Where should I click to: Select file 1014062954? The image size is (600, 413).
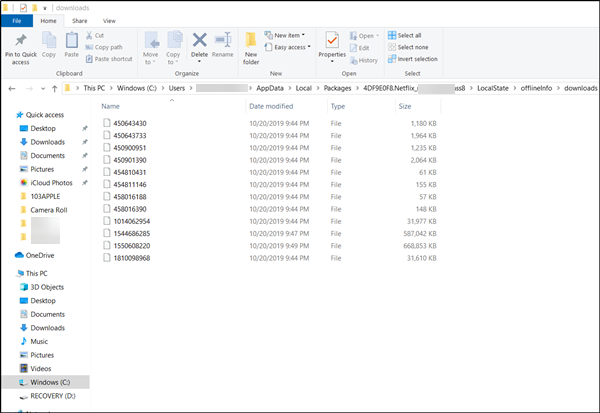132,221
